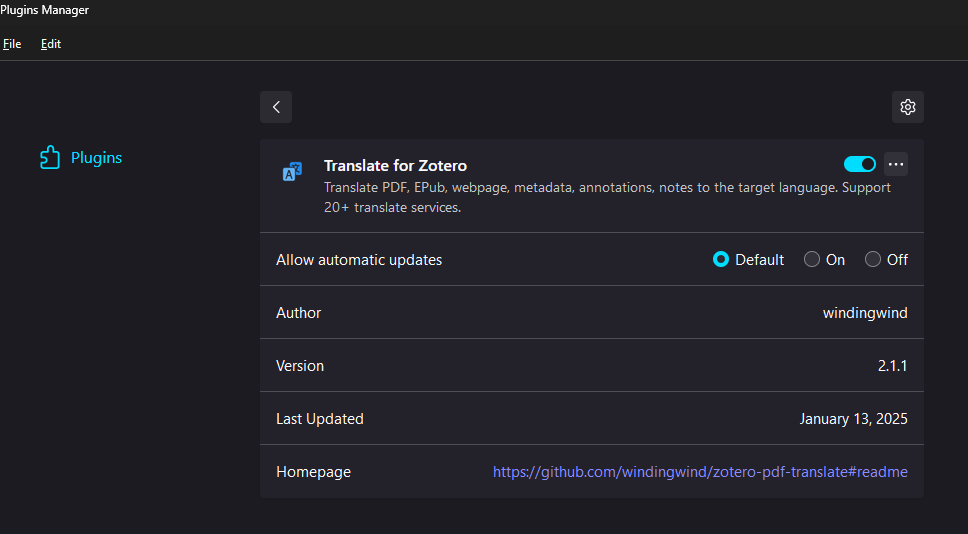
Task: Click the Plugins puzzle-piece sidebar icon
Action: click(50, 157)
